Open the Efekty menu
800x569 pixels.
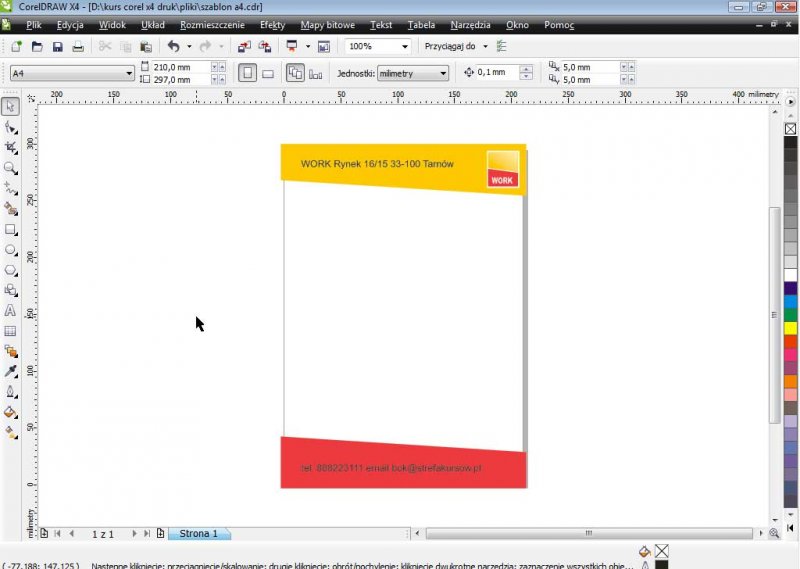[272, 24]
